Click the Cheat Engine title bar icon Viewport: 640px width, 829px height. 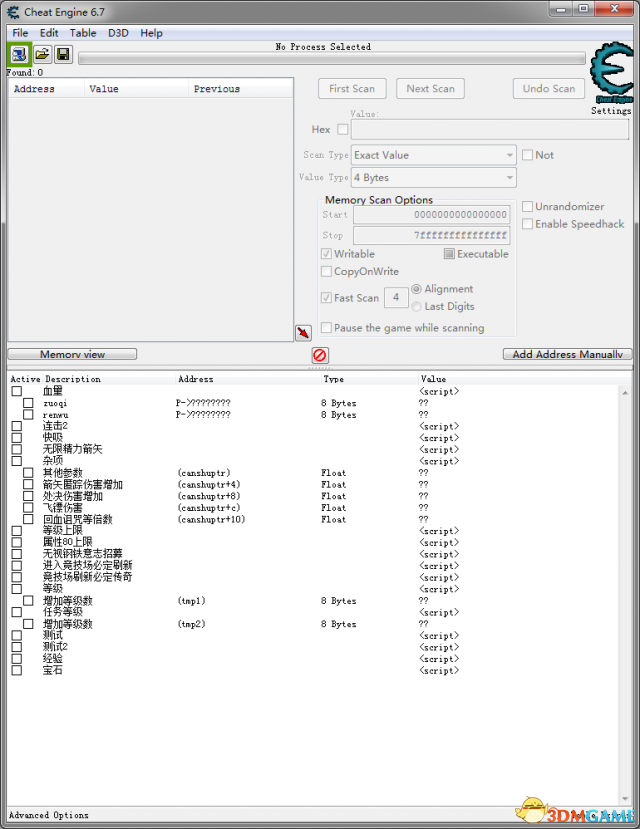pyautogui.click(x=13, y=12)
